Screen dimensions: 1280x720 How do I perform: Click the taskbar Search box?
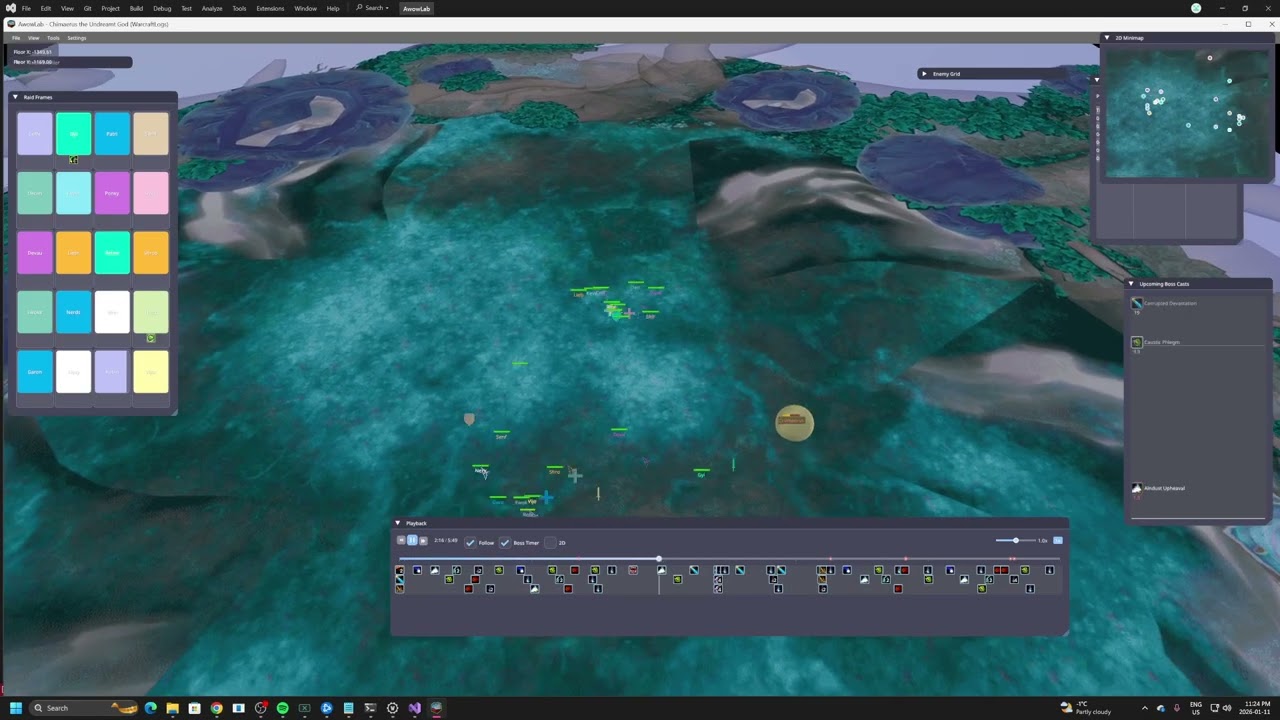pyautogui.click(x=84, y=708)
